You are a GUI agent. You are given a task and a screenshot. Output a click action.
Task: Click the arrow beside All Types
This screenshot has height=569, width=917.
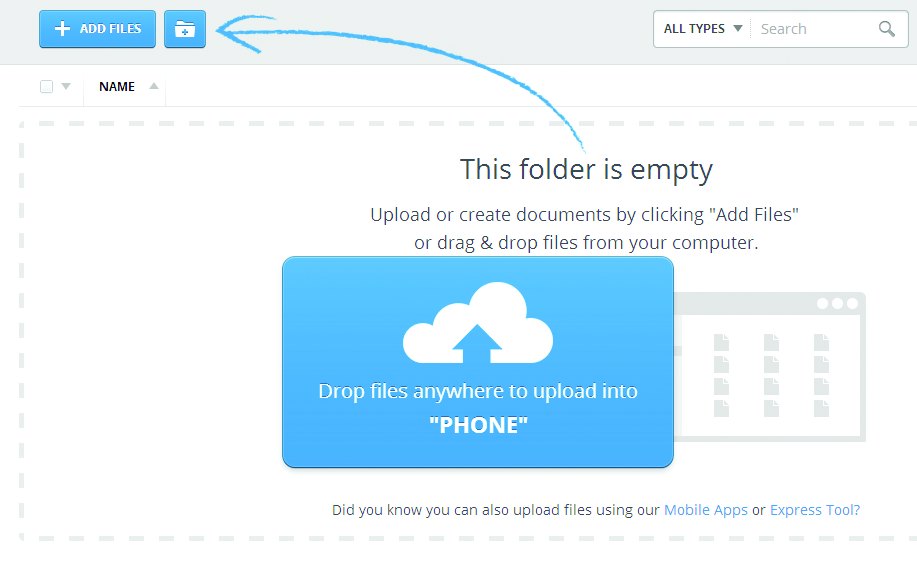(738, 28)
